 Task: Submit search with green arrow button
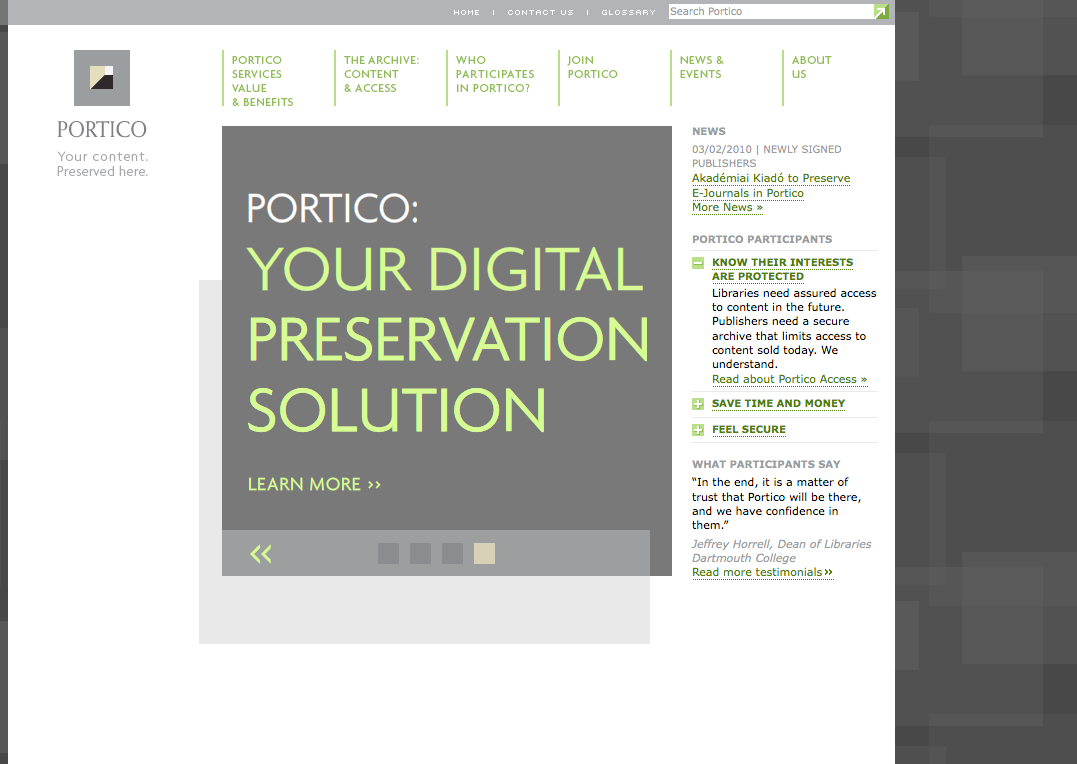(x=881, y=11)
